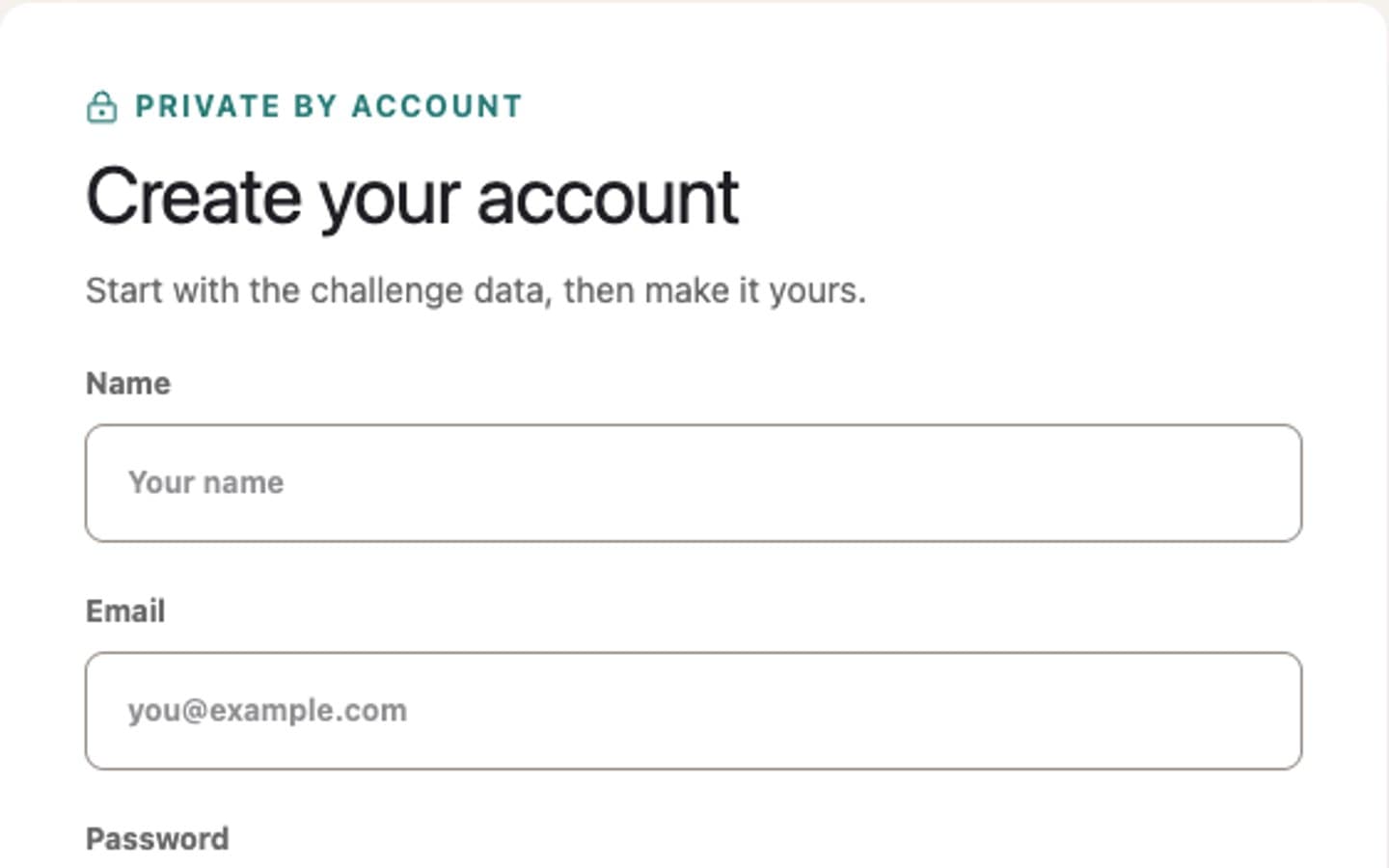Click the "you@example.com" placeholder text
The width and height of the screenshot is (1389, 868).
267,711
